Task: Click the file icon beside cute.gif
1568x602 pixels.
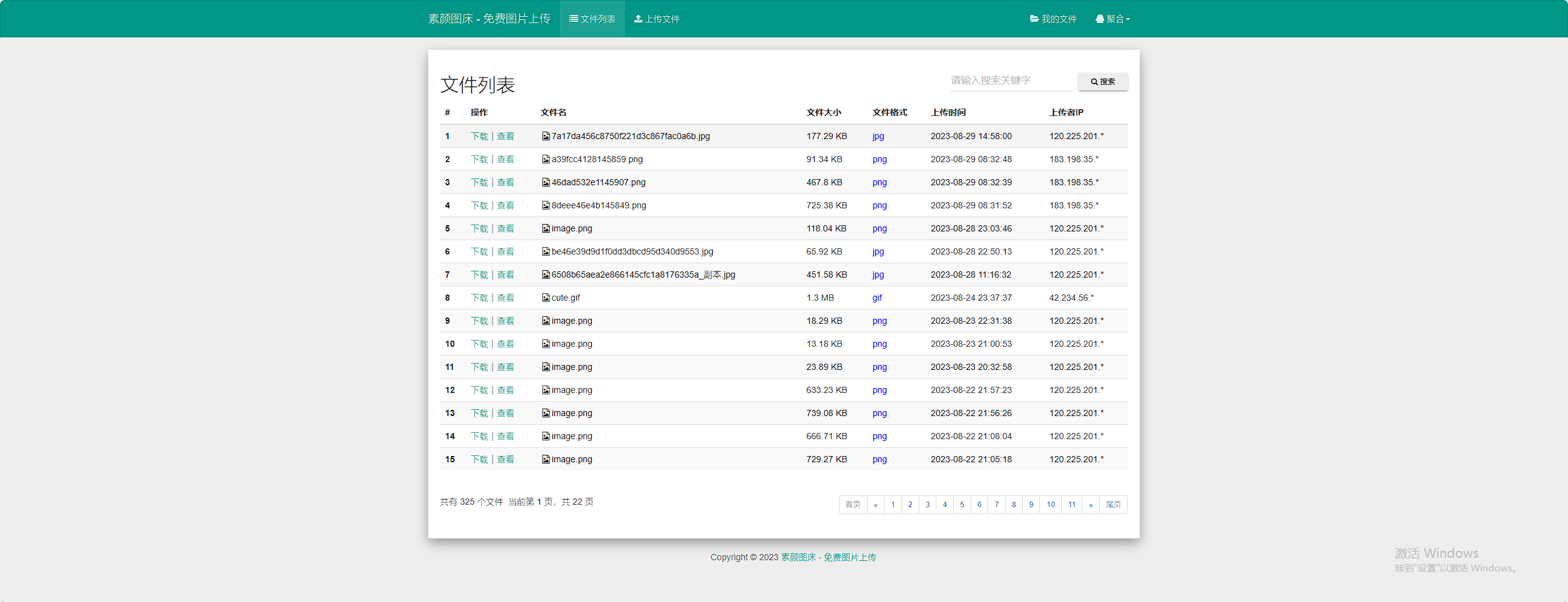Action: coord(546,298)
